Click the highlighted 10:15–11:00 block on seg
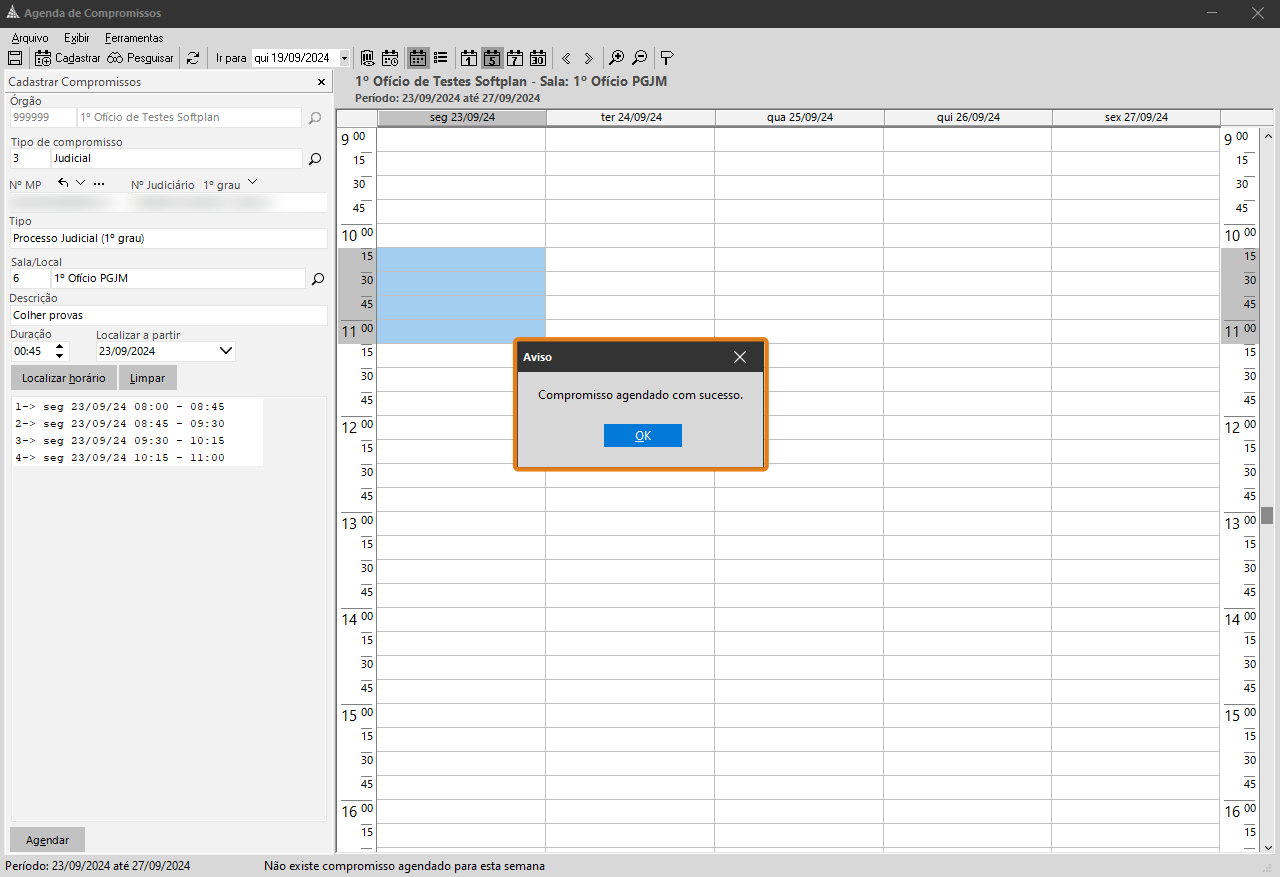The width and height of the screenshot is (1280, 877). click(461, 296)
